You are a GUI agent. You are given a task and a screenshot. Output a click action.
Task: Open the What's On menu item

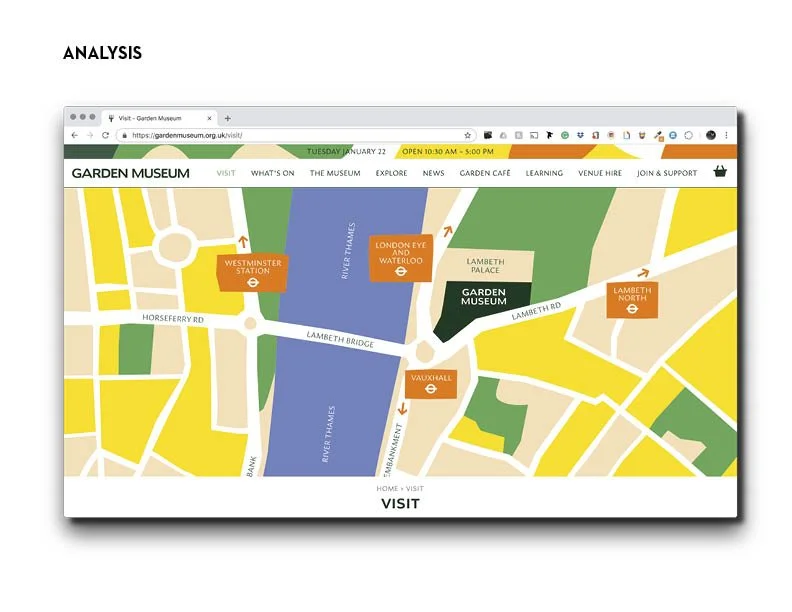(273, 173)
